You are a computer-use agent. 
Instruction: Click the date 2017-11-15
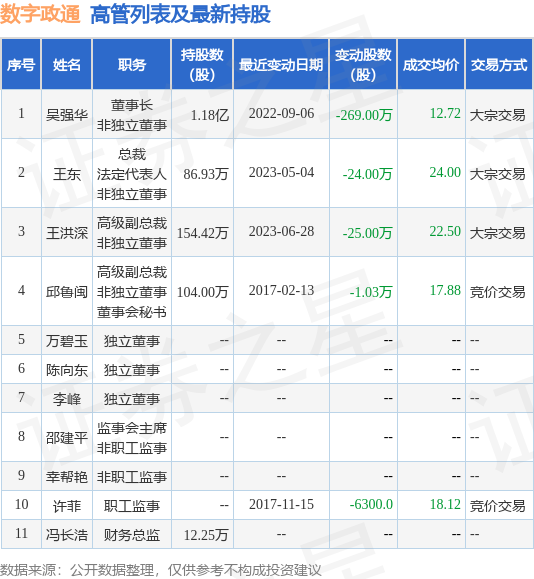tap(281, 504)
